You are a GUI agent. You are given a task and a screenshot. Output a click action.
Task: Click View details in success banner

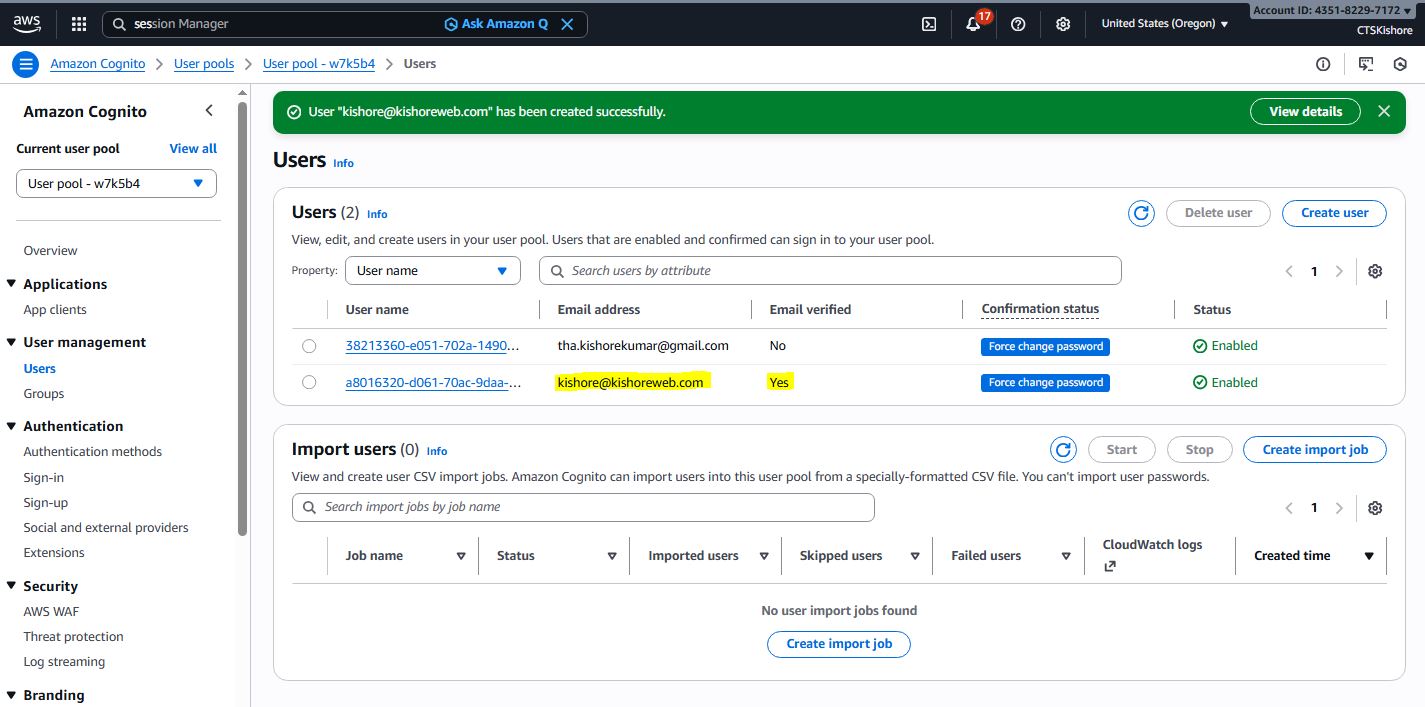1305,112
